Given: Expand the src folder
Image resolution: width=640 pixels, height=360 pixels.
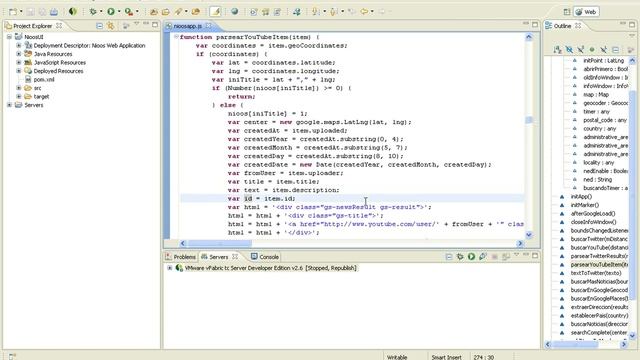Looking at the screenshot, I should pos(19,88).
